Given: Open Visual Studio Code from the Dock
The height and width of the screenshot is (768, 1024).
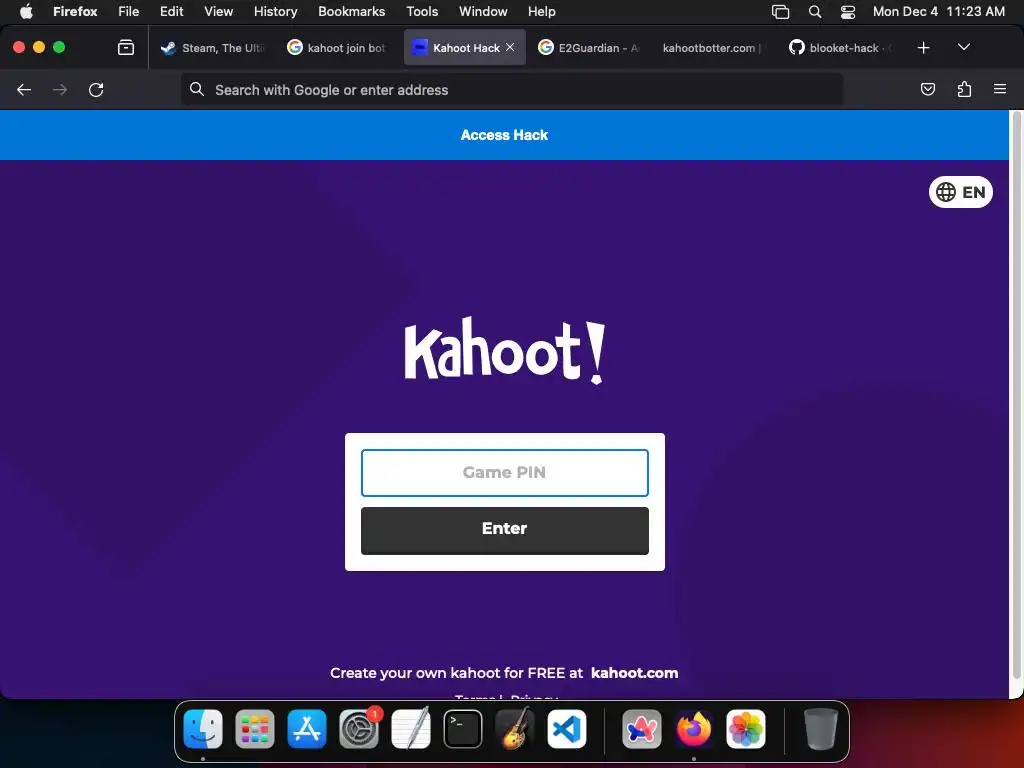Looking at the screenshot, I should point(567,729).
